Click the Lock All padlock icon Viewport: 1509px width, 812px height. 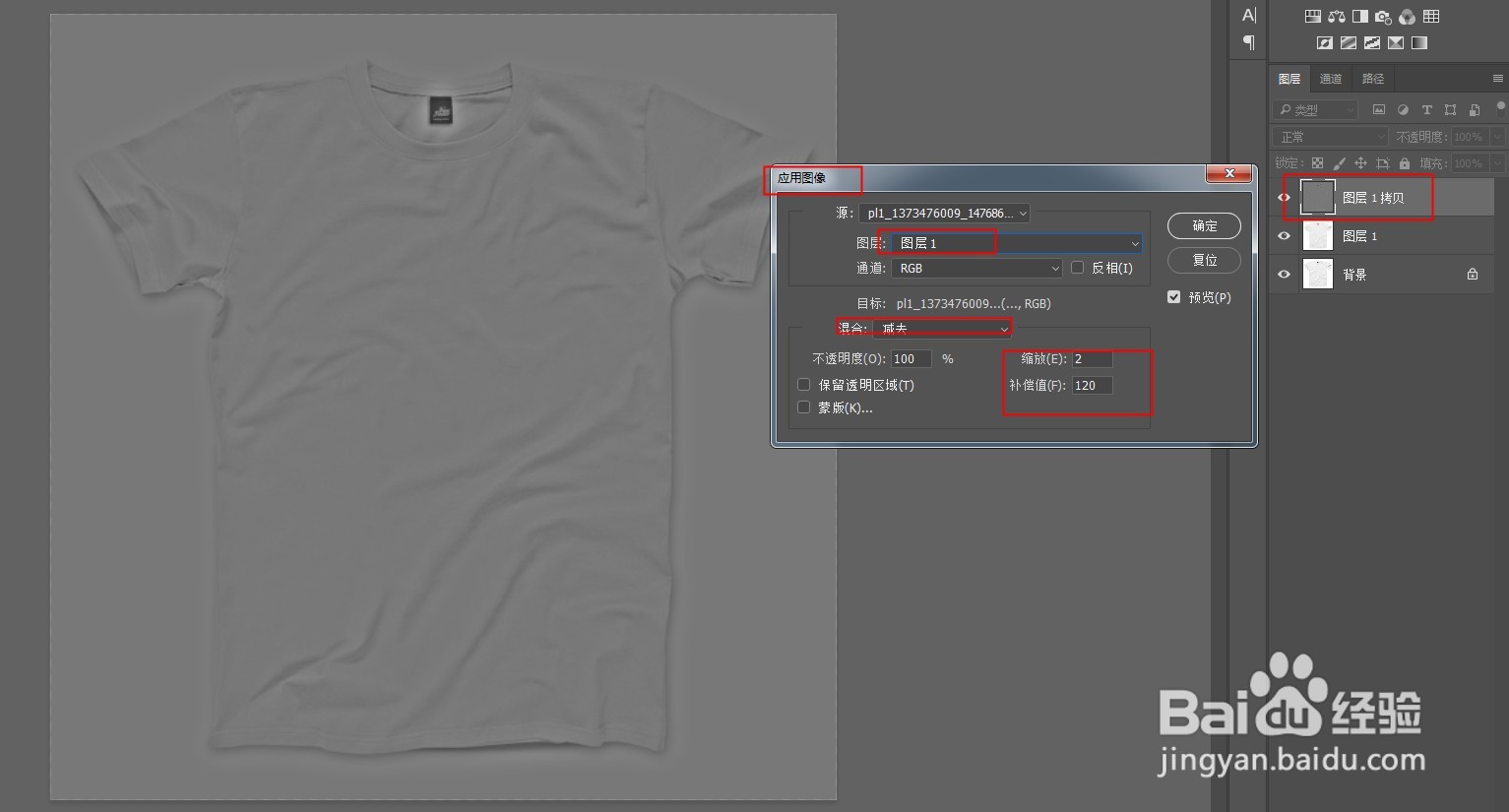pos(1405,163)
